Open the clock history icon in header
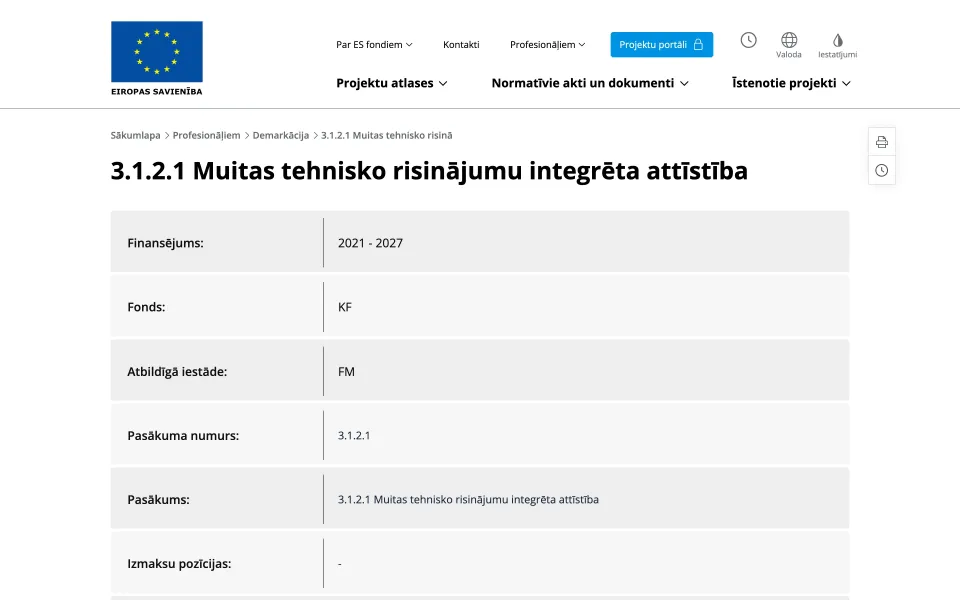The height and width of the screenshot is (600, 960). [748, 40]
